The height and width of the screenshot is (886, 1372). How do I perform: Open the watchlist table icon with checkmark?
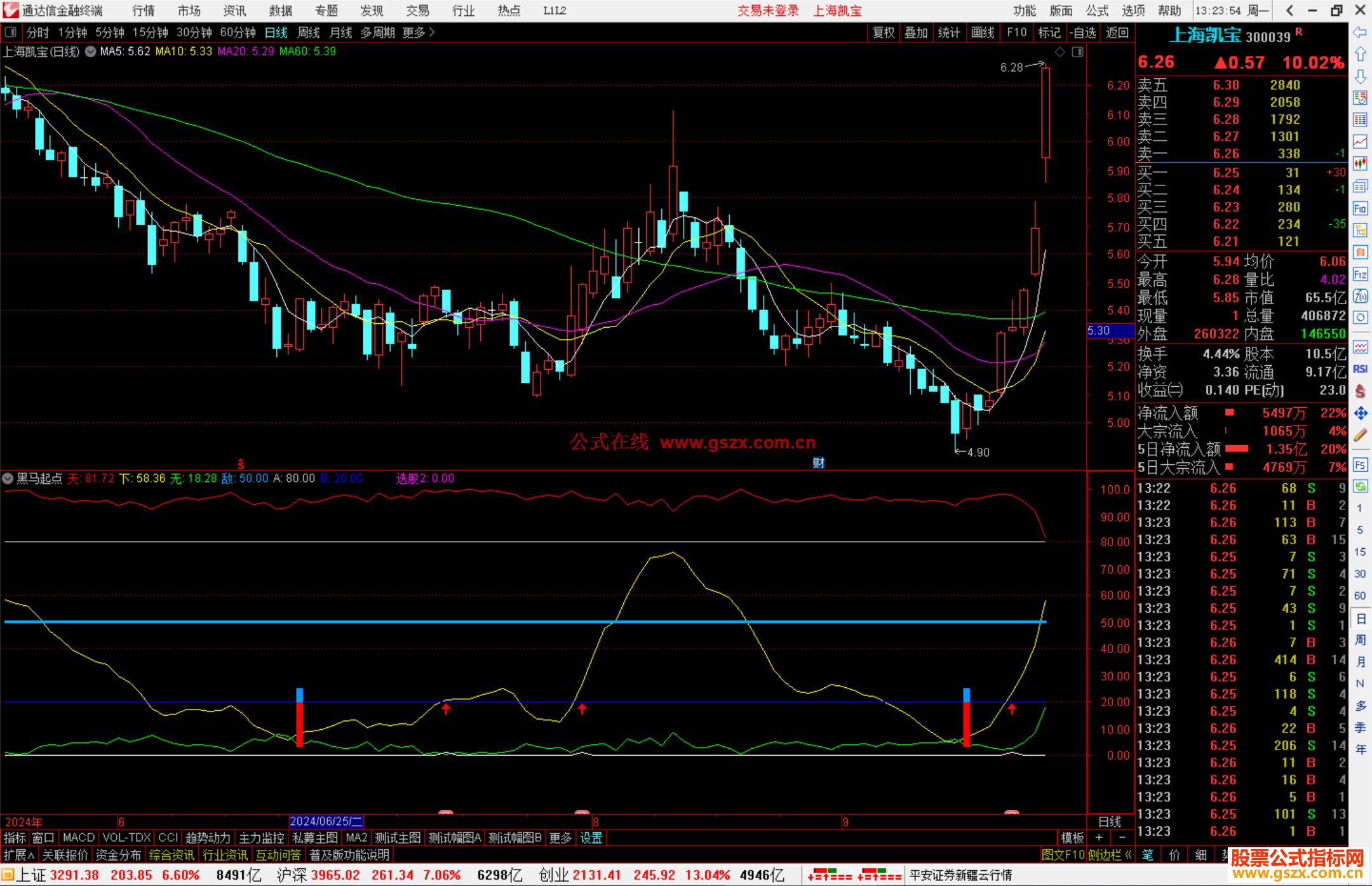tap(1360, 98)
